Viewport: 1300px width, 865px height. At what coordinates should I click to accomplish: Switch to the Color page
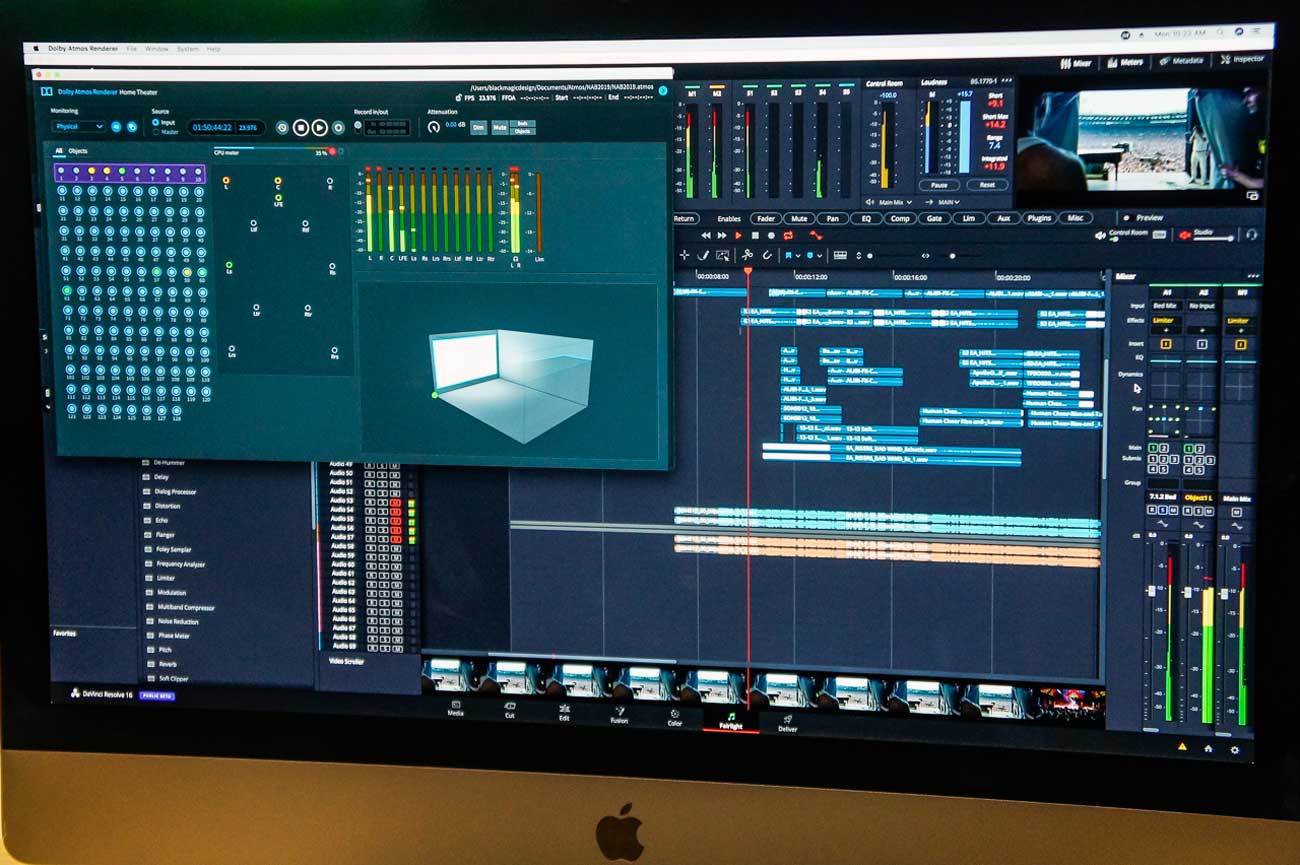674,717
